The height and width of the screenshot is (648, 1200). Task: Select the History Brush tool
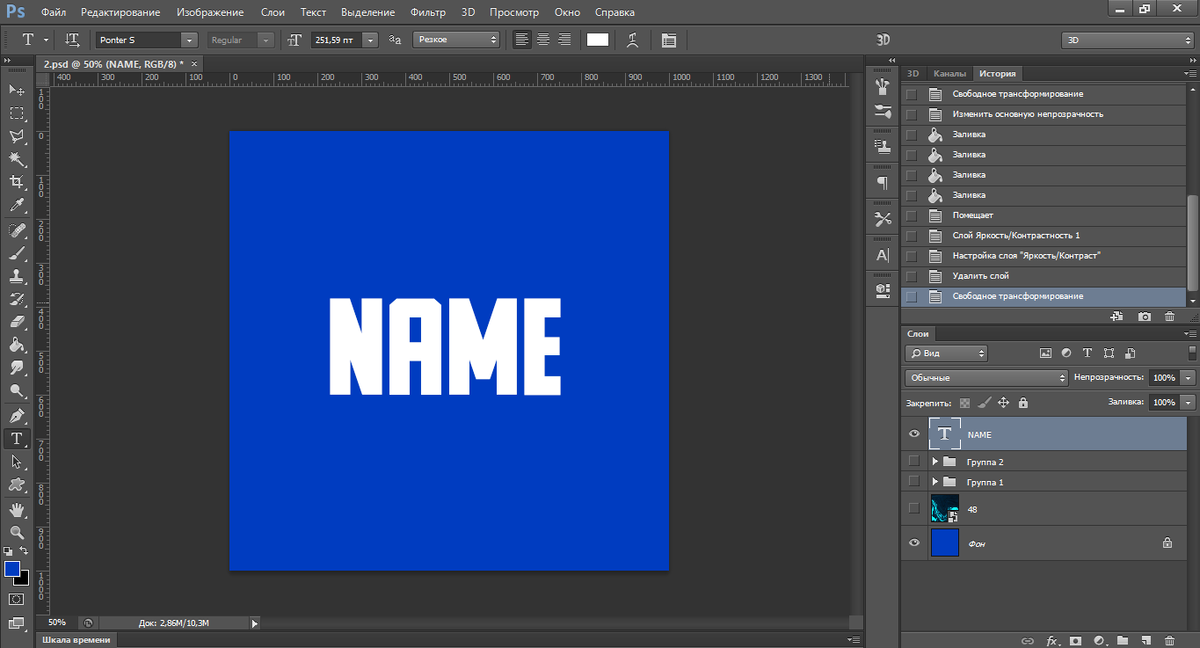coord(17,299)
